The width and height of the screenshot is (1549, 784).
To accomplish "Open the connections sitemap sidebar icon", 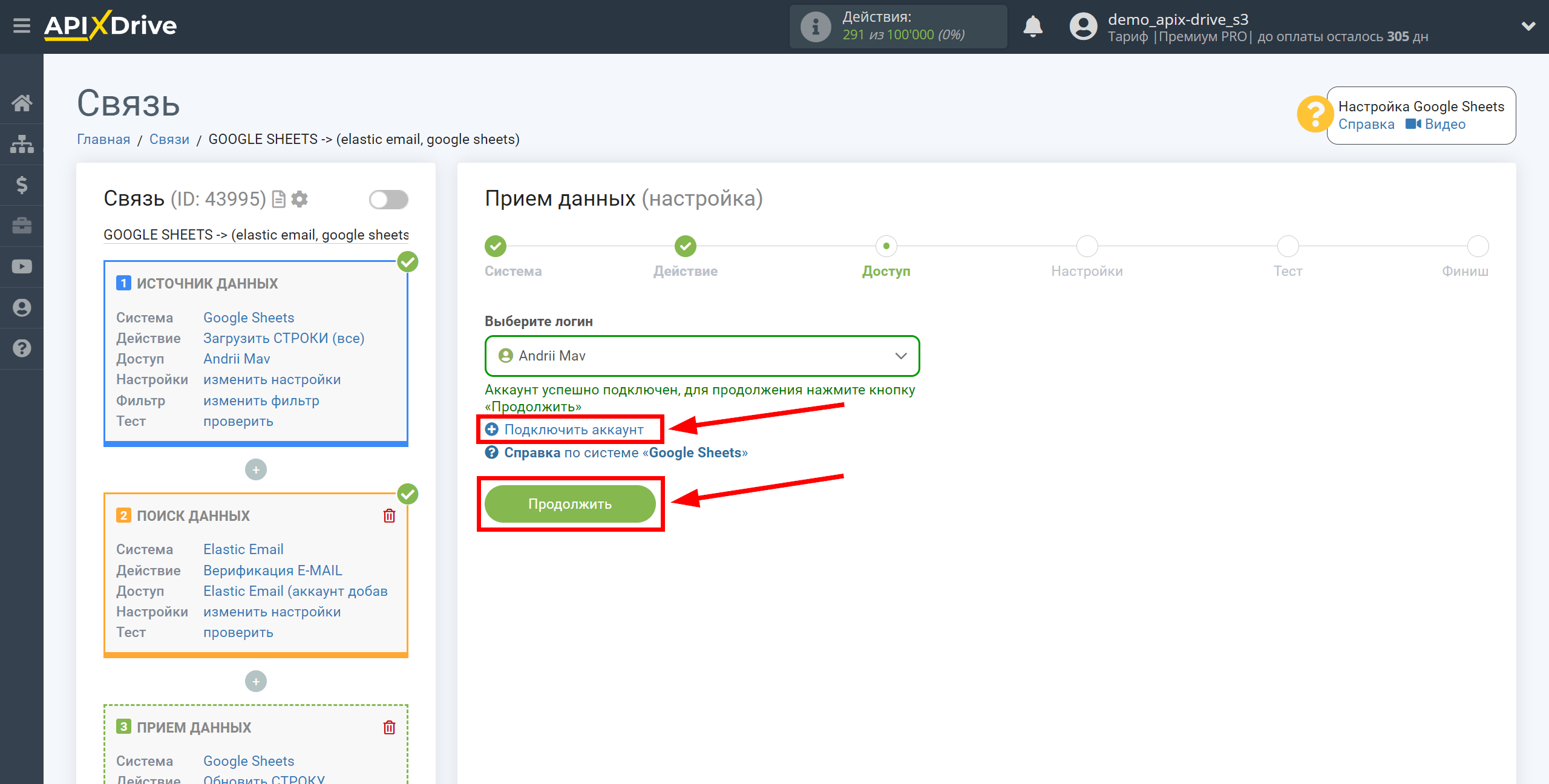I will pos(22,144).
